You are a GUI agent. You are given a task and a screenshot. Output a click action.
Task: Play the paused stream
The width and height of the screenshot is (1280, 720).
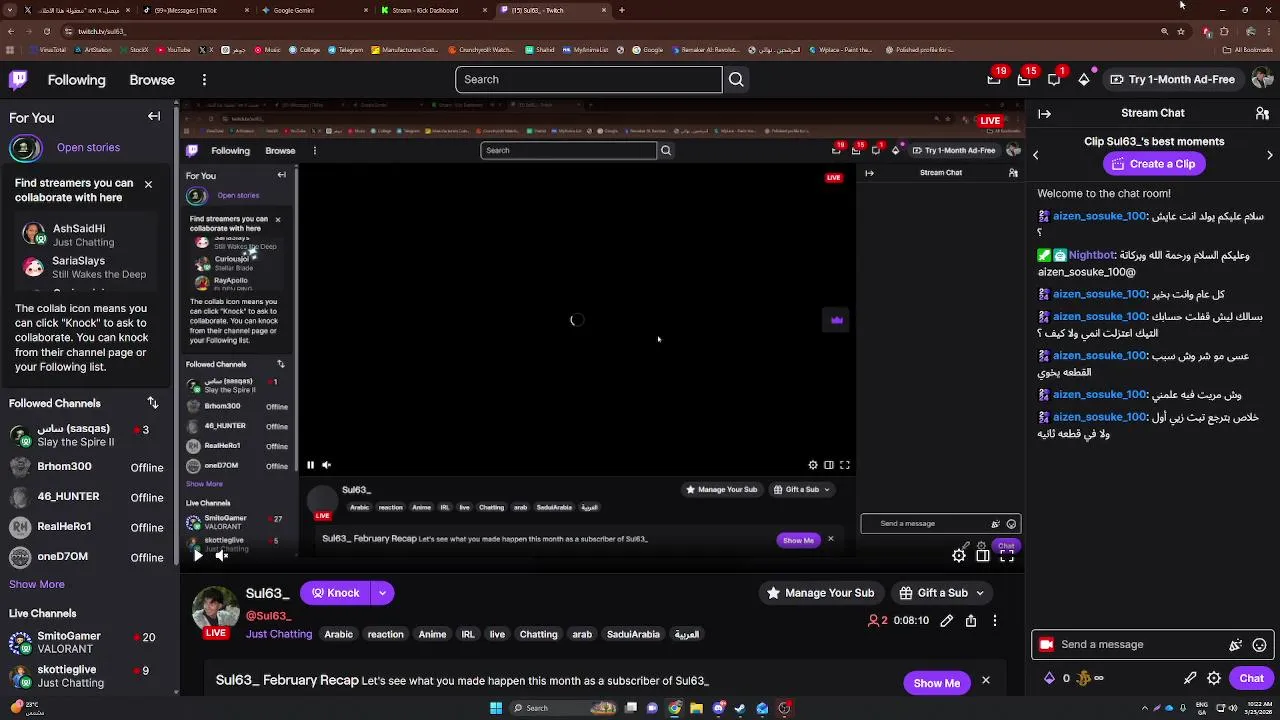198,555
